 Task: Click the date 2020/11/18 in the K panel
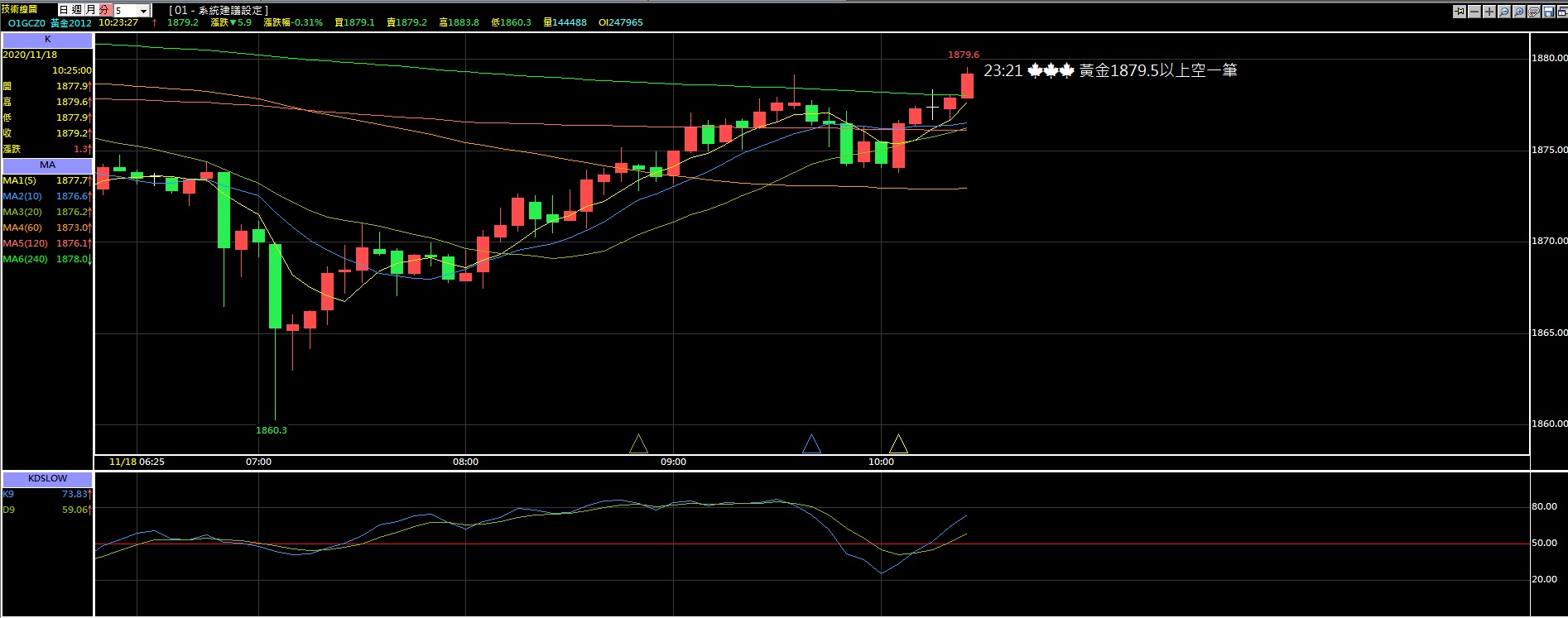(x=30, y=55)
